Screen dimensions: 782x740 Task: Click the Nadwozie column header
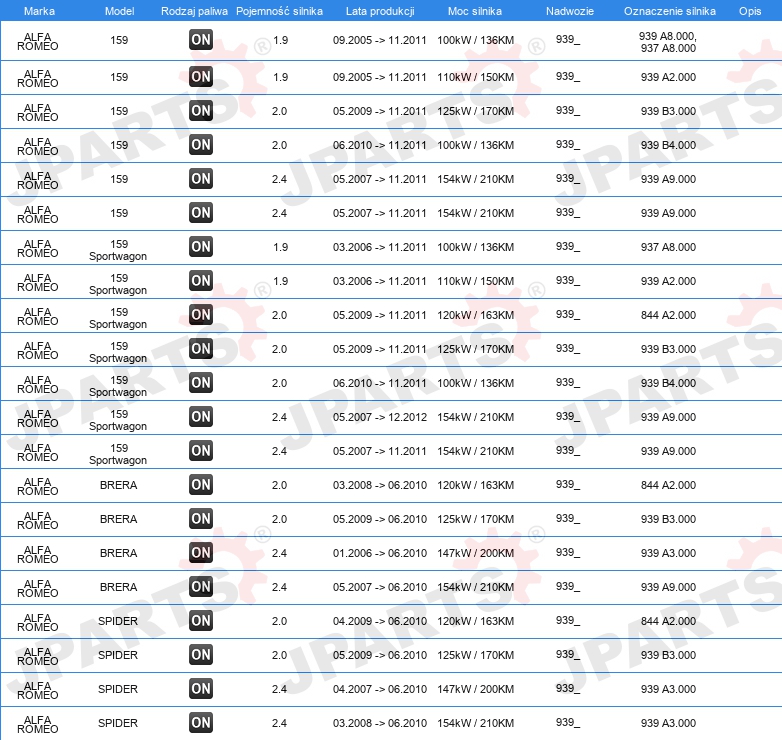(570, 11)
